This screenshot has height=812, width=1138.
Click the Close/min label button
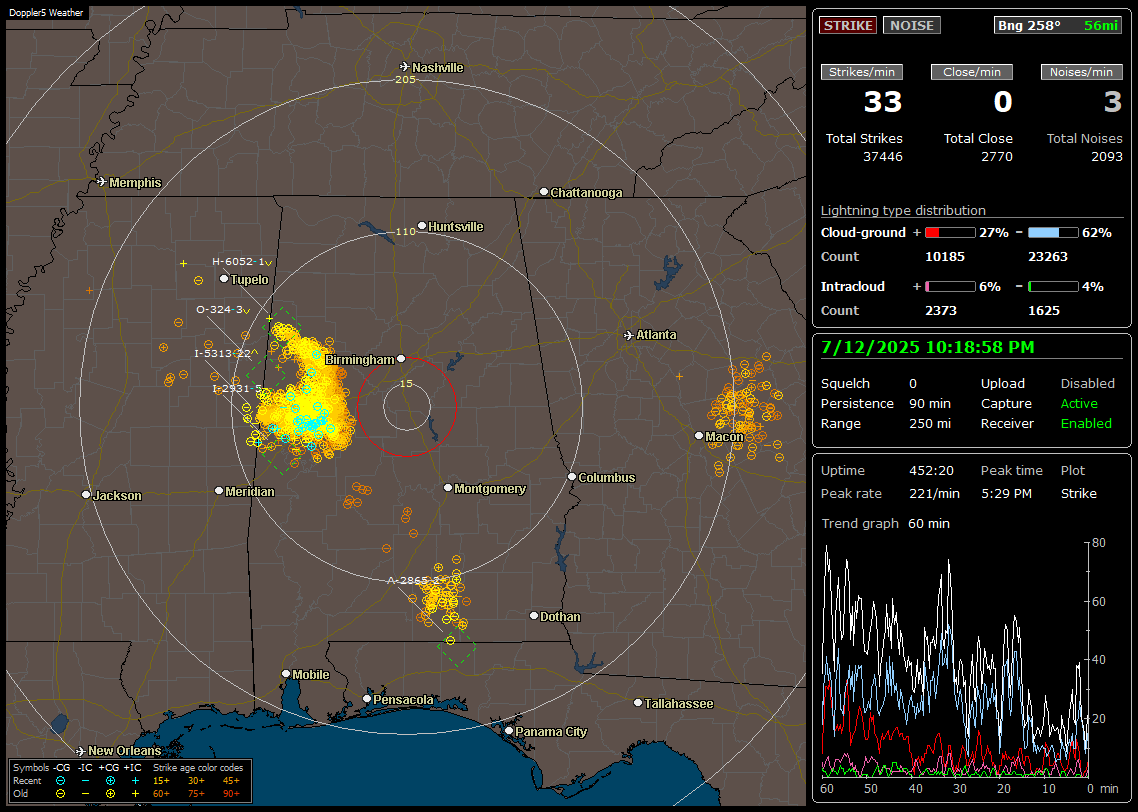tap(972, 72)
